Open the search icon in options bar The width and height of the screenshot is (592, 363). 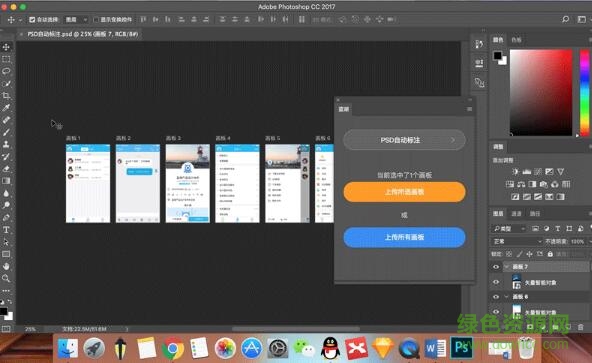pos(565,19)
